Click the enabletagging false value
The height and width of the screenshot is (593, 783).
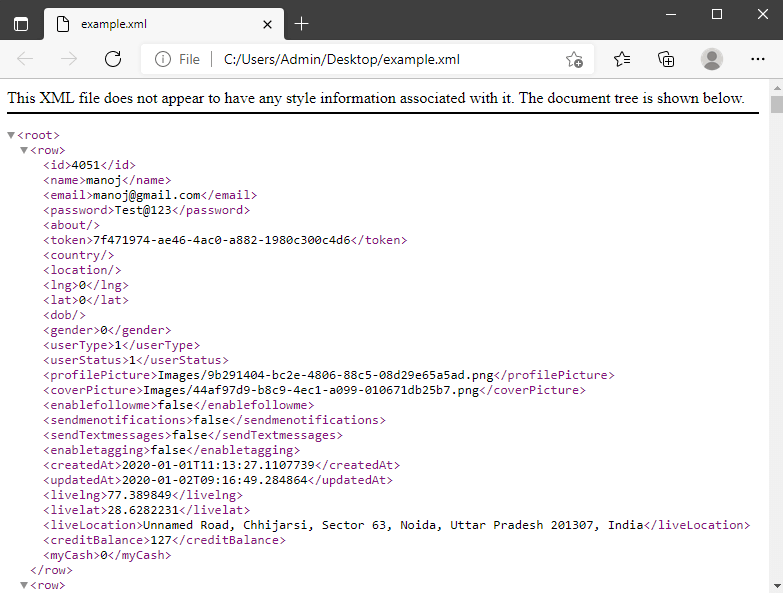pos(168,450)
